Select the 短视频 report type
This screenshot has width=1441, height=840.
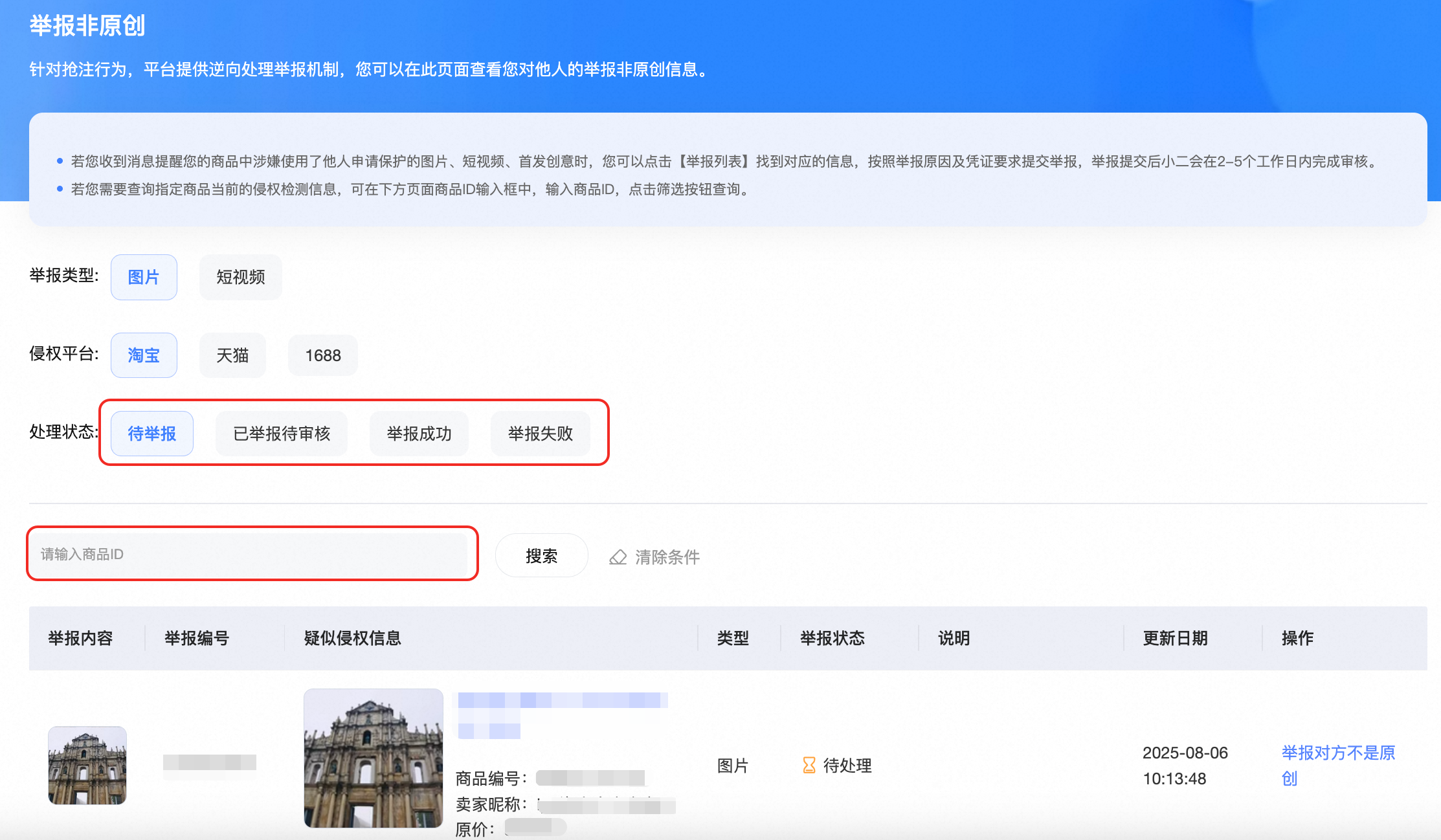click(x=241, y=277)
